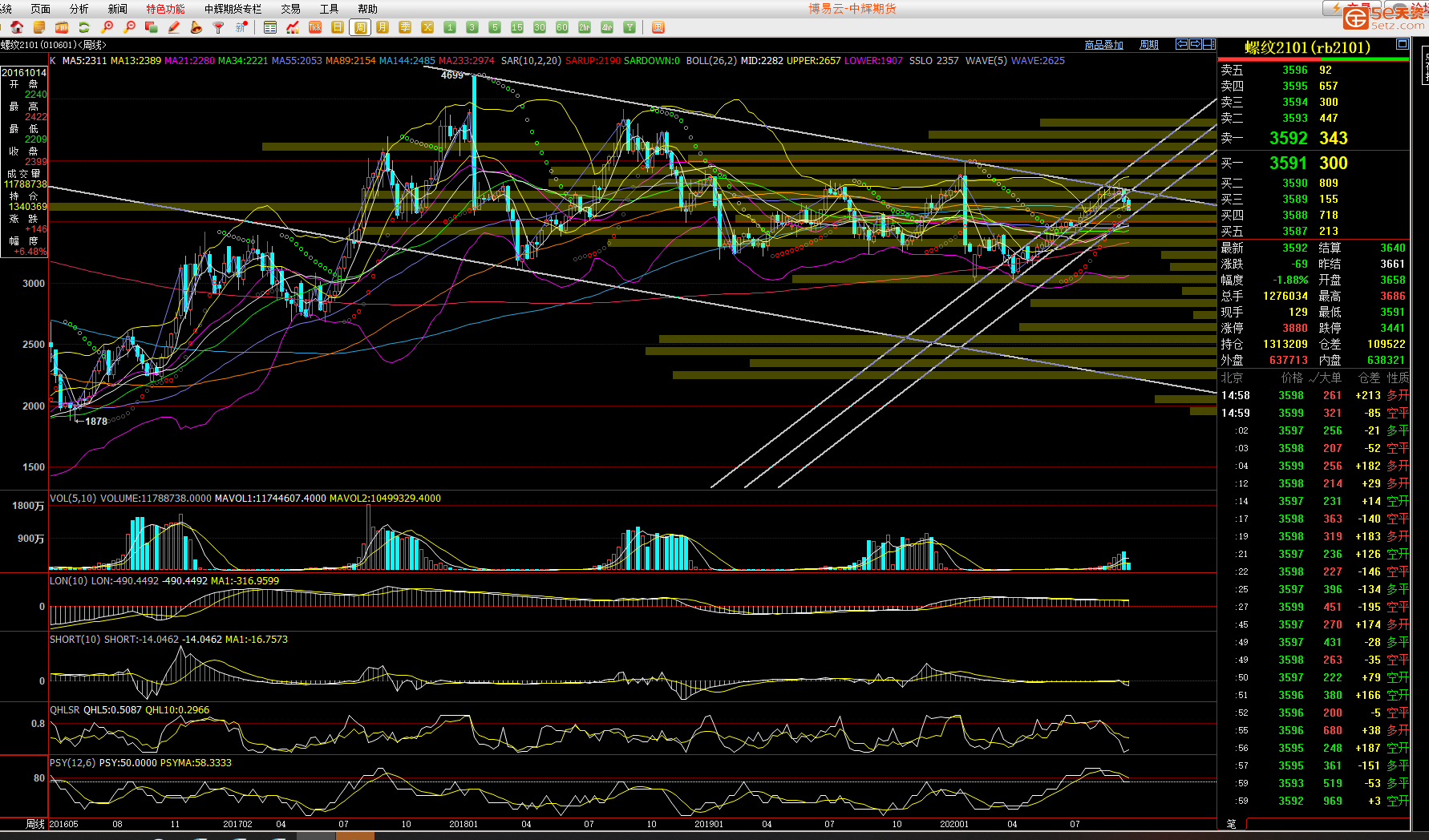Maximize the 螺纹2101 quote panel

click(1403, 44)
